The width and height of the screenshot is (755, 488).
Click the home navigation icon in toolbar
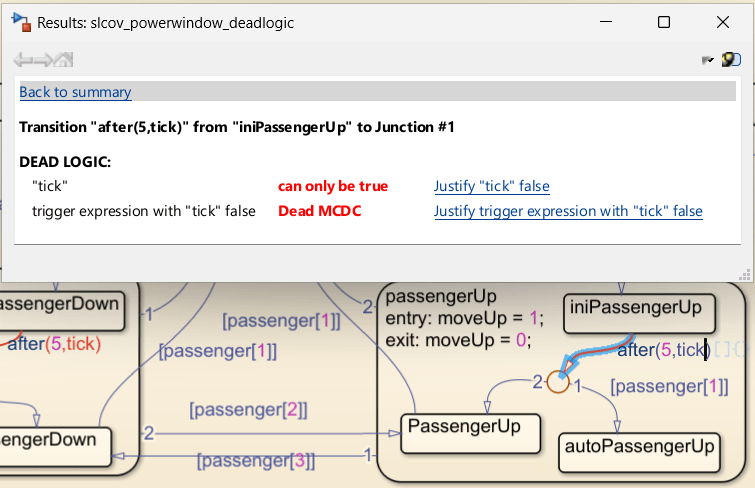pyautogui.click(x=64, y=60)
